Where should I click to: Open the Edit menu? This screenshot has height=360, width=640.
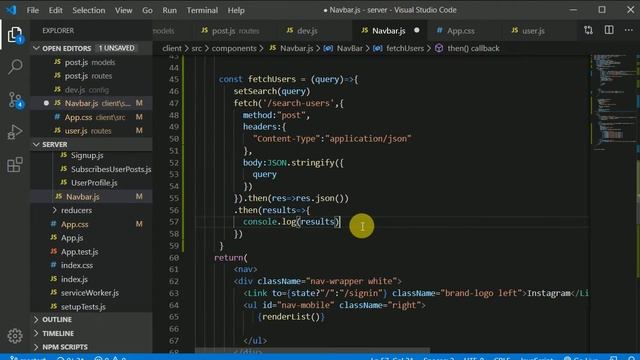[56, 10]
